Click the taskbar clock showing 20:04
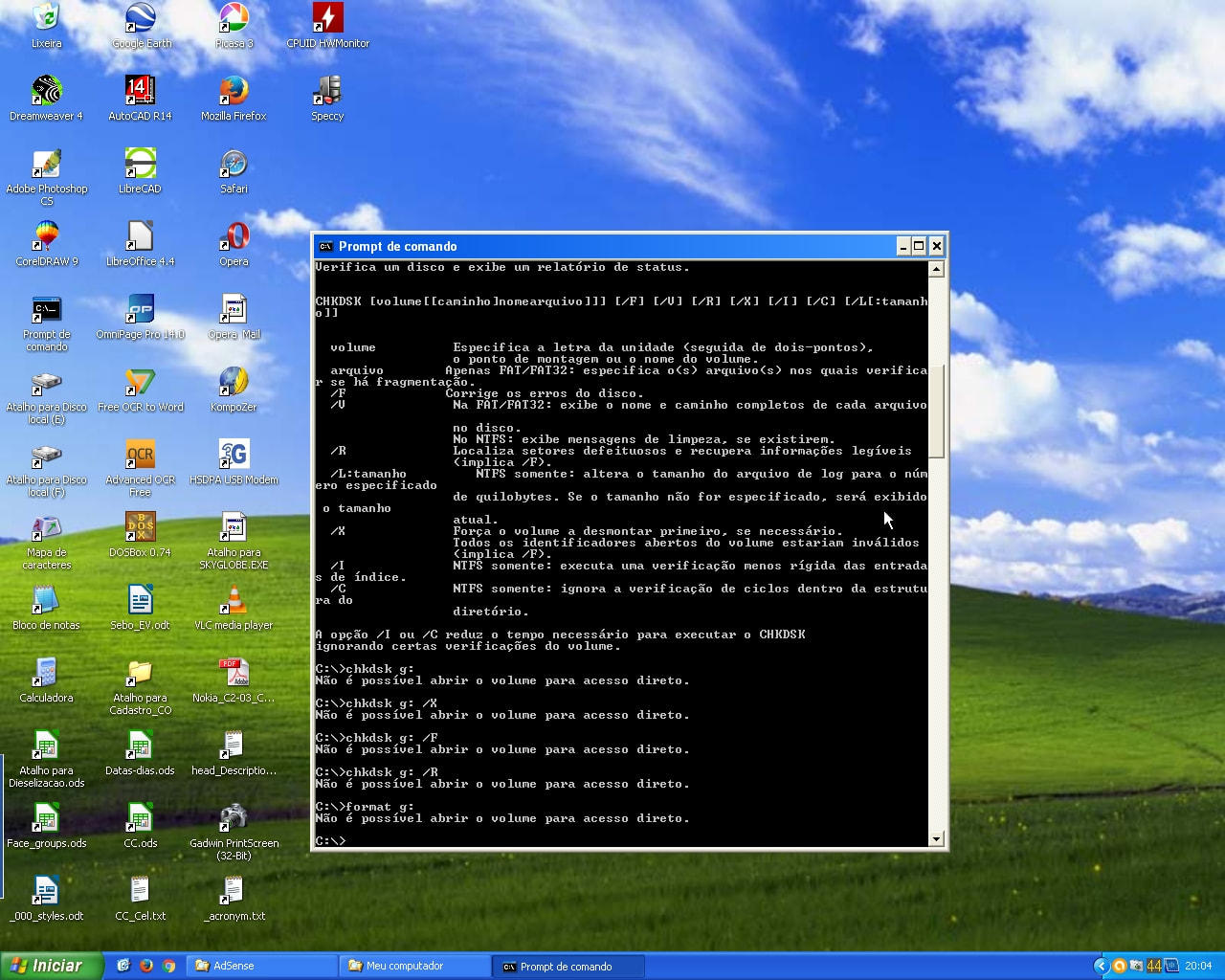 pos(1198,966)
